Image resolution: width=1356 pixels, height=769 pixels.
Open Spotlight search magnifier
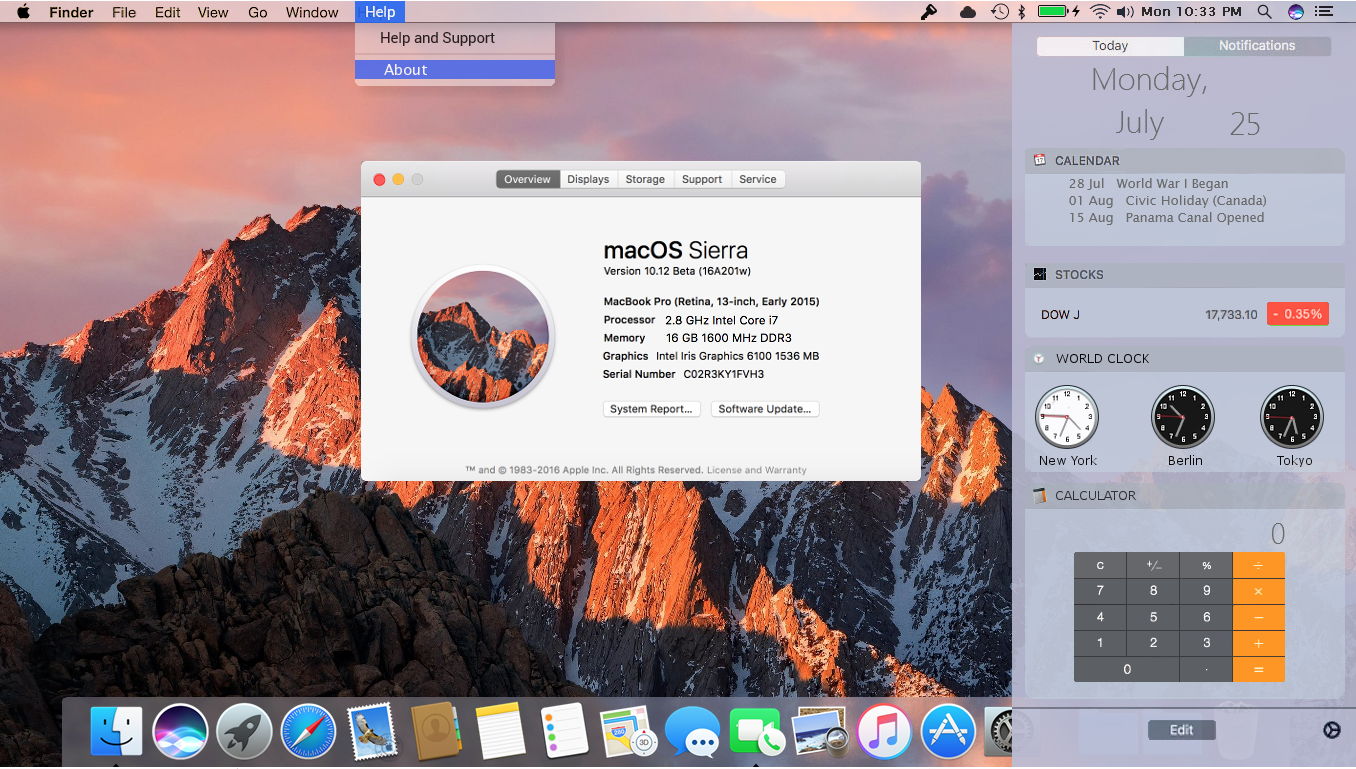pos(1264,12)
